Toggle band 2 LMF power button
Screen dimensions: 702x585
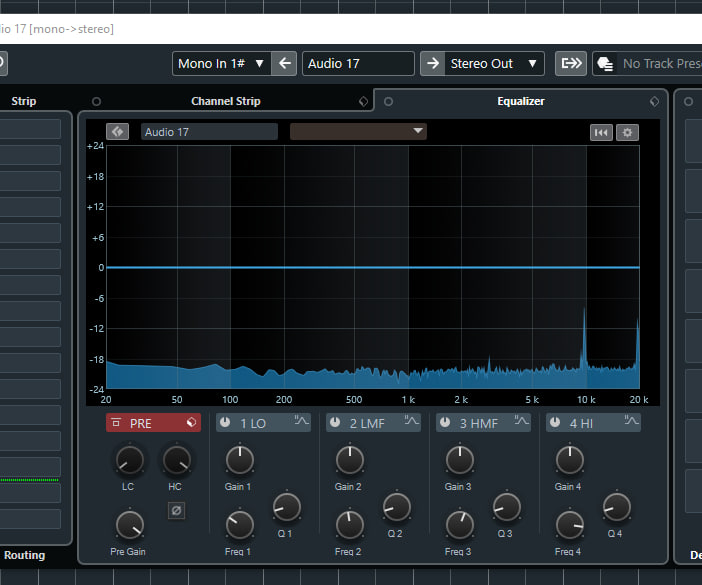click(335, 422)
